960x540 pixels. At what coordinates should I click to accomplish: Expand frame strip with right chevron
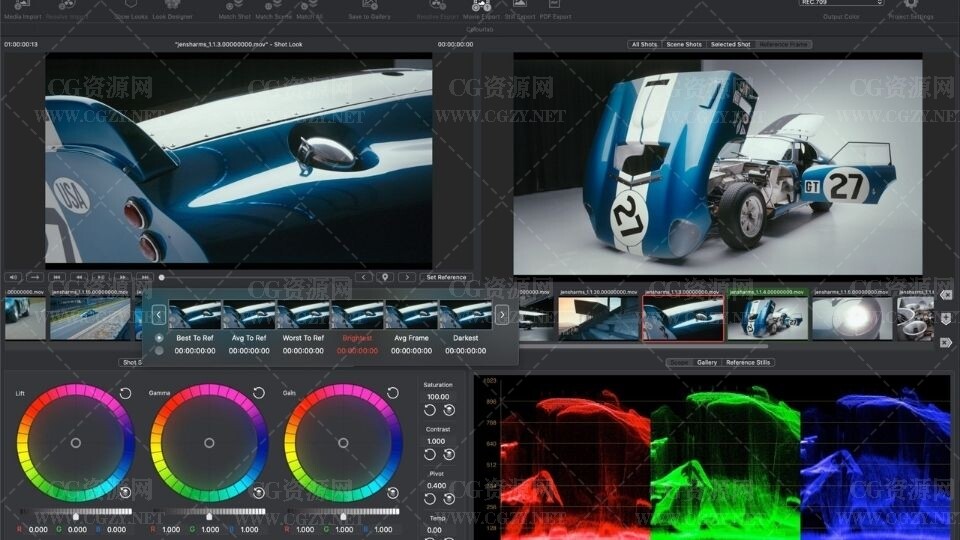[x=502, y=315]
